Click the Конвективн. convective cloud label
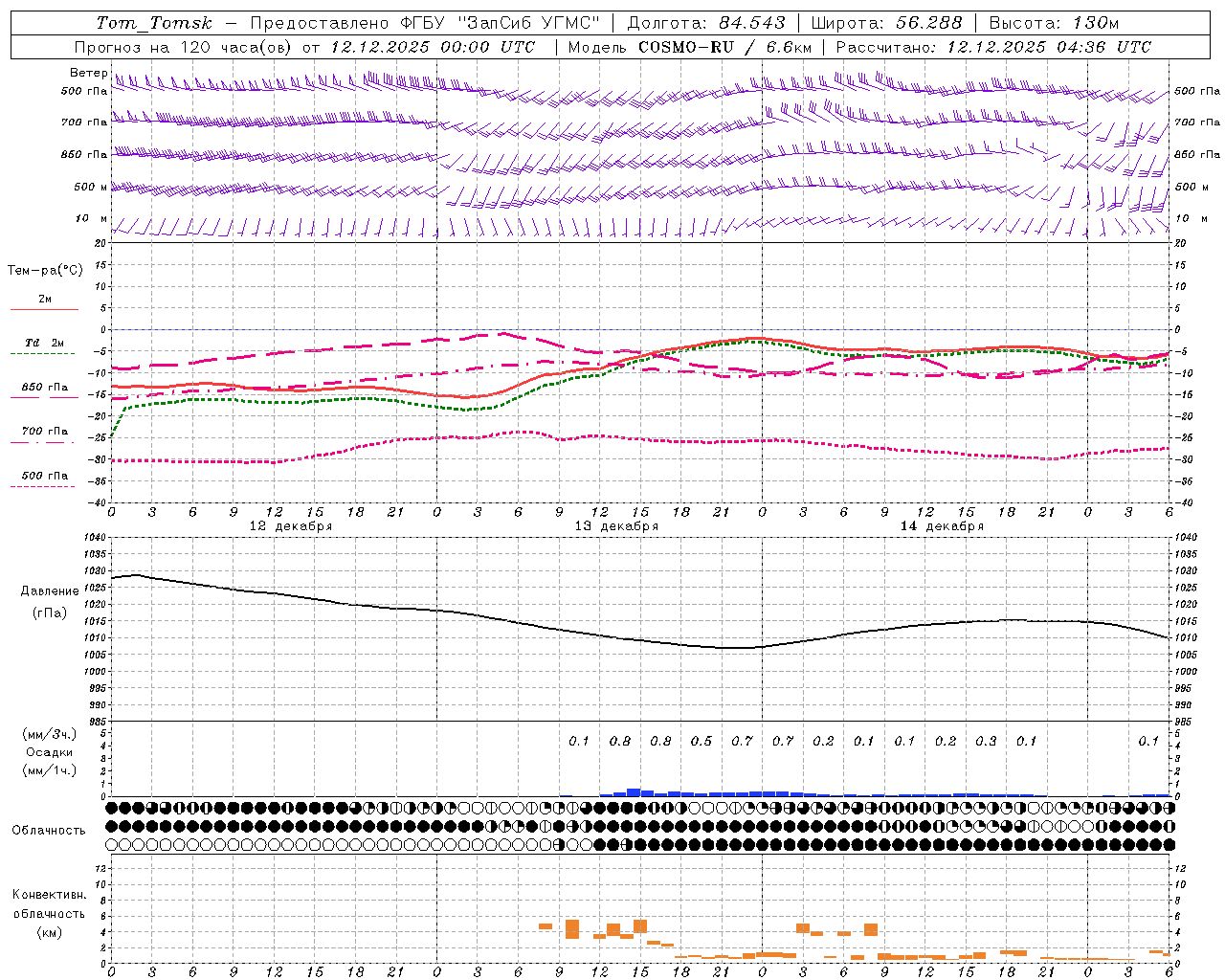The image size is (1225, 980). tap(49, 895)
